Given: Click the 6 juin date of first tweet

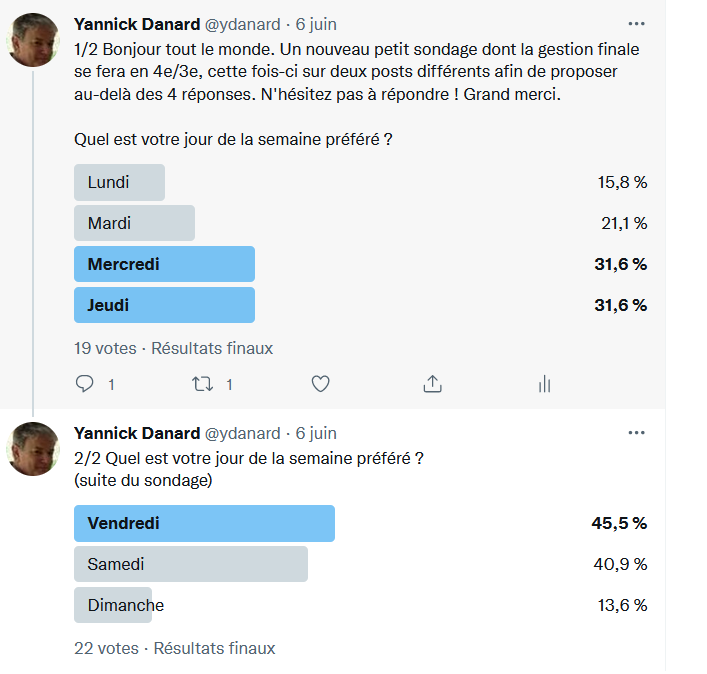Looking at the screenshot, I should pos(316,24).
